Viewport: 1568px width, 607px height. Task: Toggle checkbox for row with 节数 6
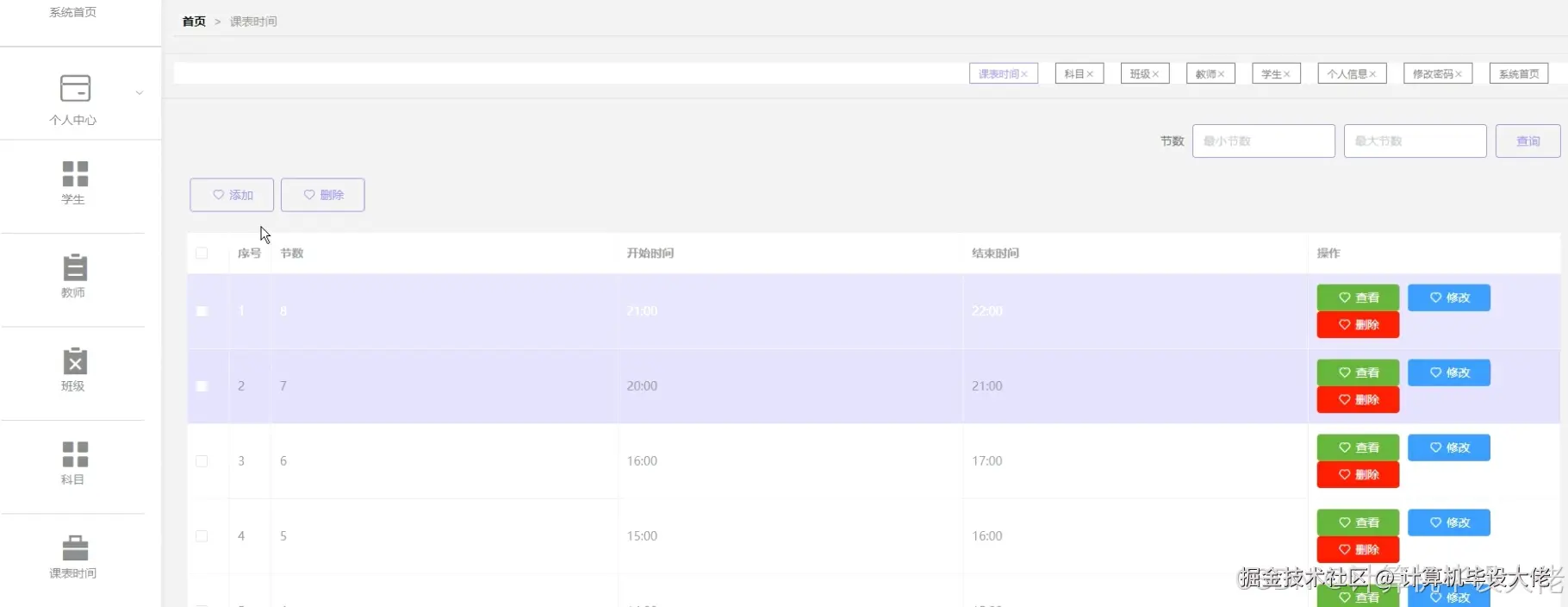(x=202, y=460)
